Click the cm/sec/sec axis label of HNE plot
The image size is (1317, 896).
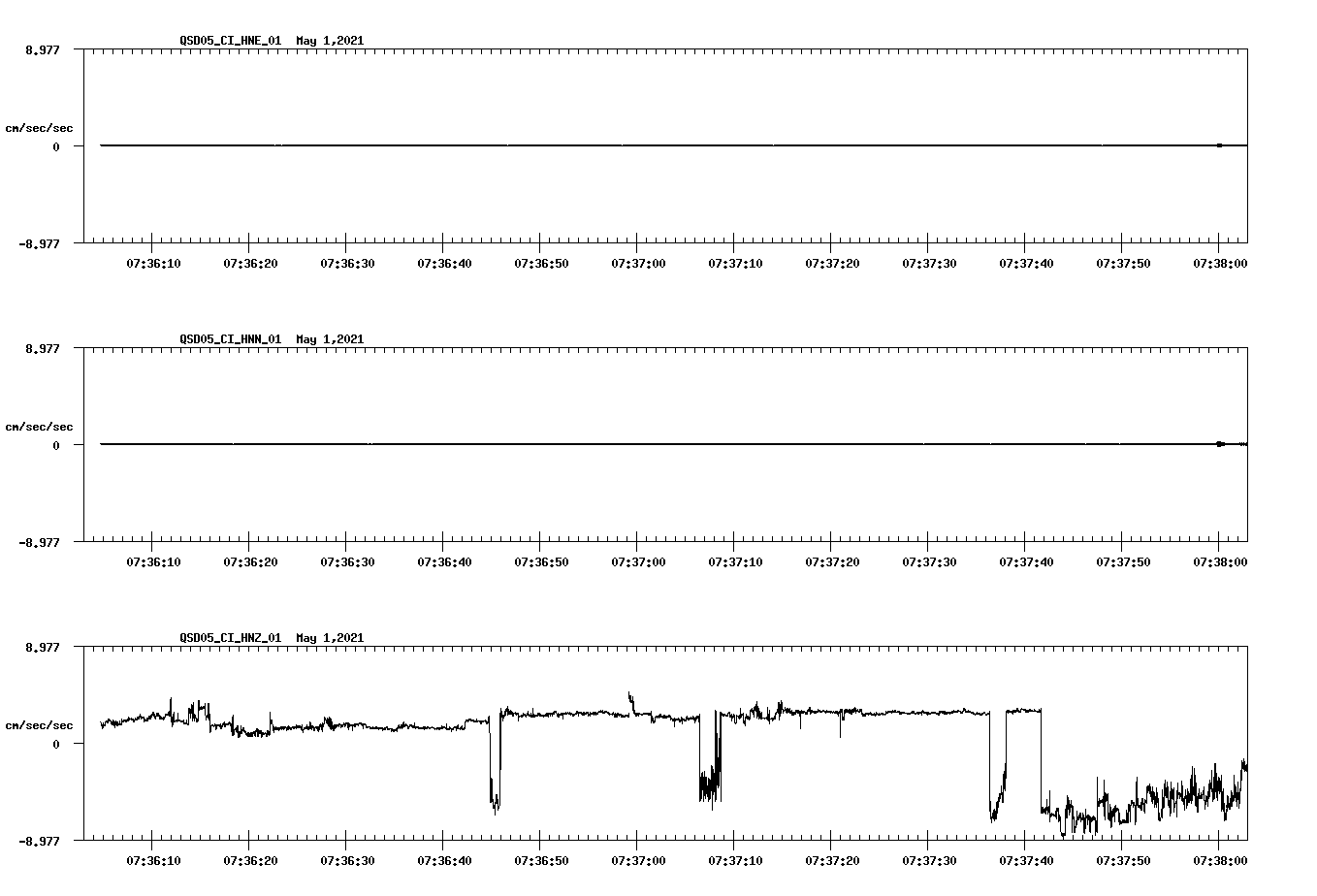pyautogui.click(x=39, y=127)
